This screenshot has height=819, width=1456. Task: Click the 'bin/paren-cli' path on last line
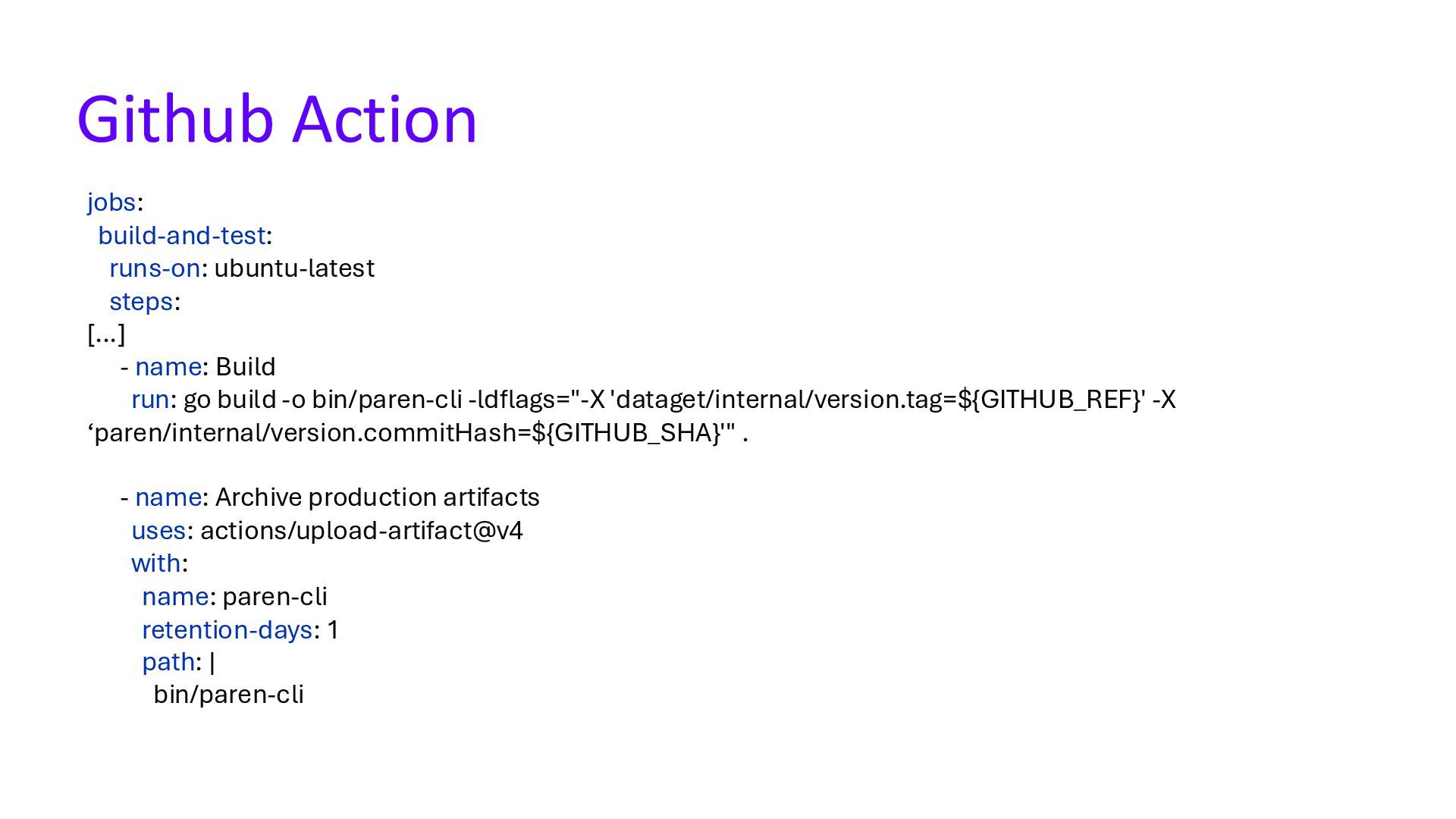228,695
